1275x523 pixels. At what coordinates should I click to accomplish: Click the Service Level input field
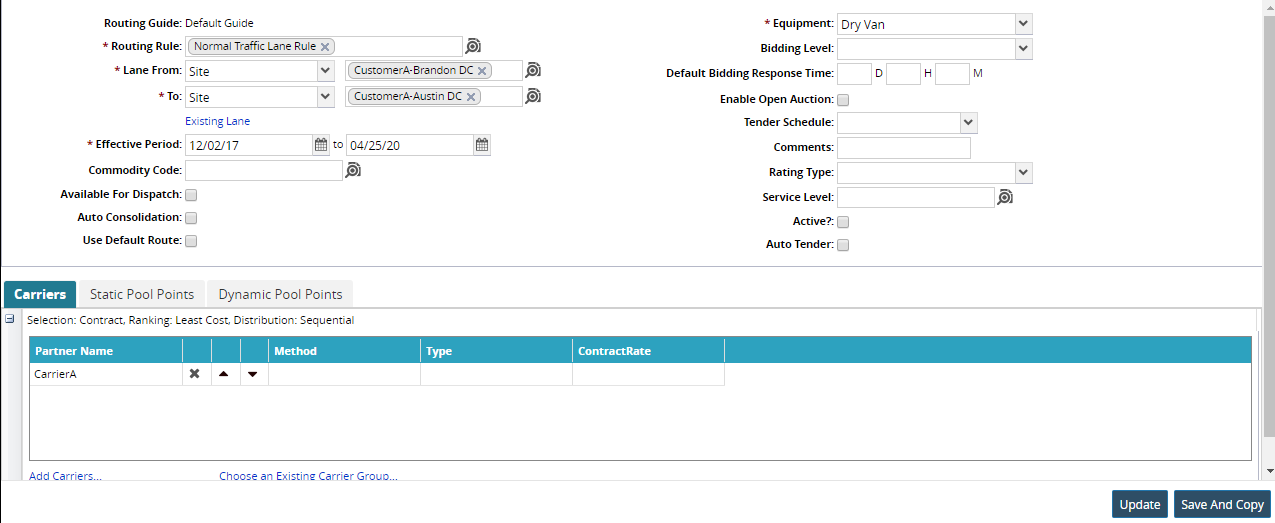916,198
